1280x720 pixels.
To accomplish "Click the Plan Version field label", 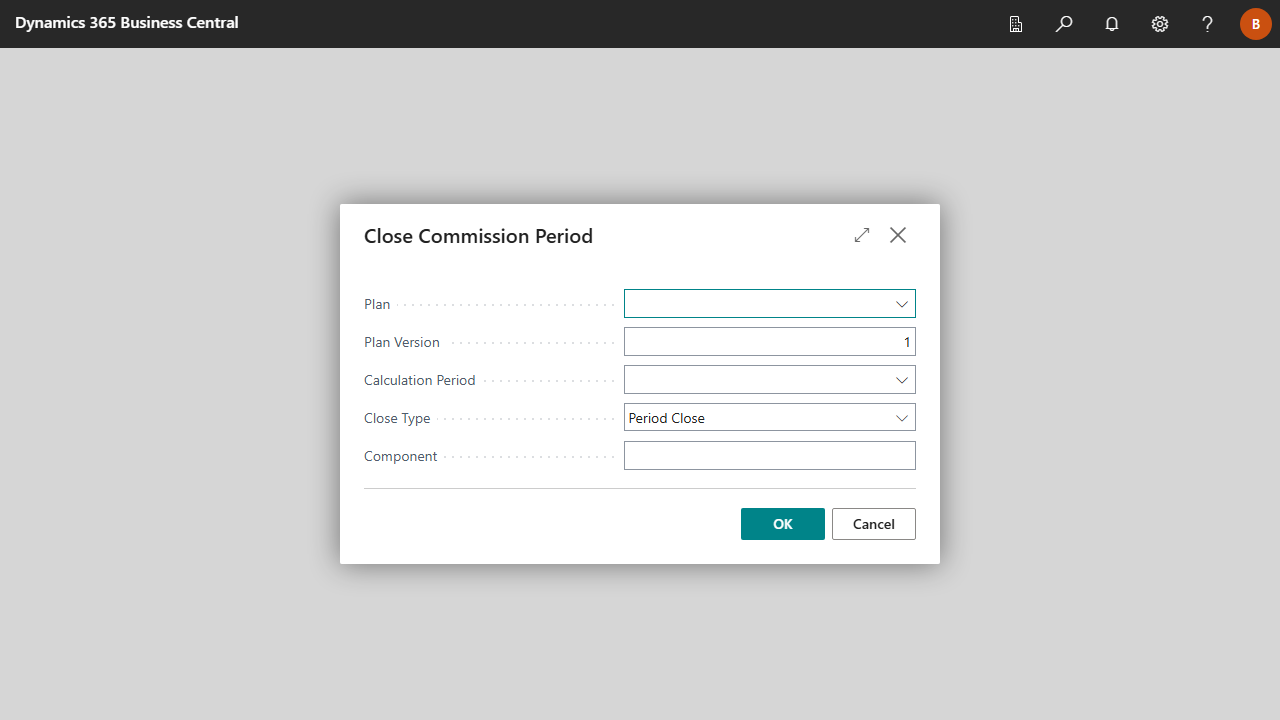I will [402, 342].
